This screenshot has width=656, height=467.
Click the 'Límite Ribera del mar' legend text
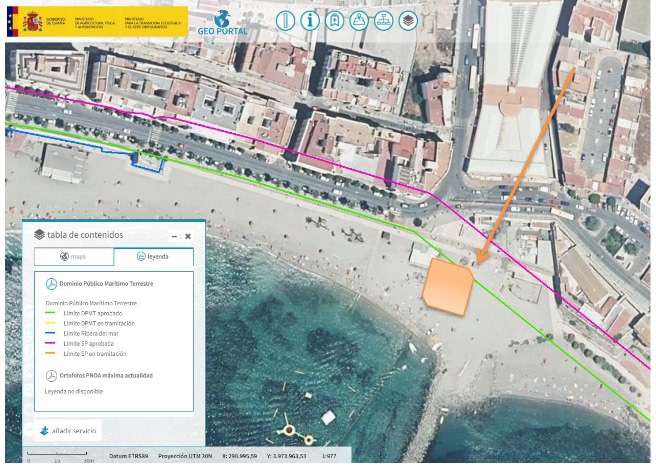tap(91, 334)
